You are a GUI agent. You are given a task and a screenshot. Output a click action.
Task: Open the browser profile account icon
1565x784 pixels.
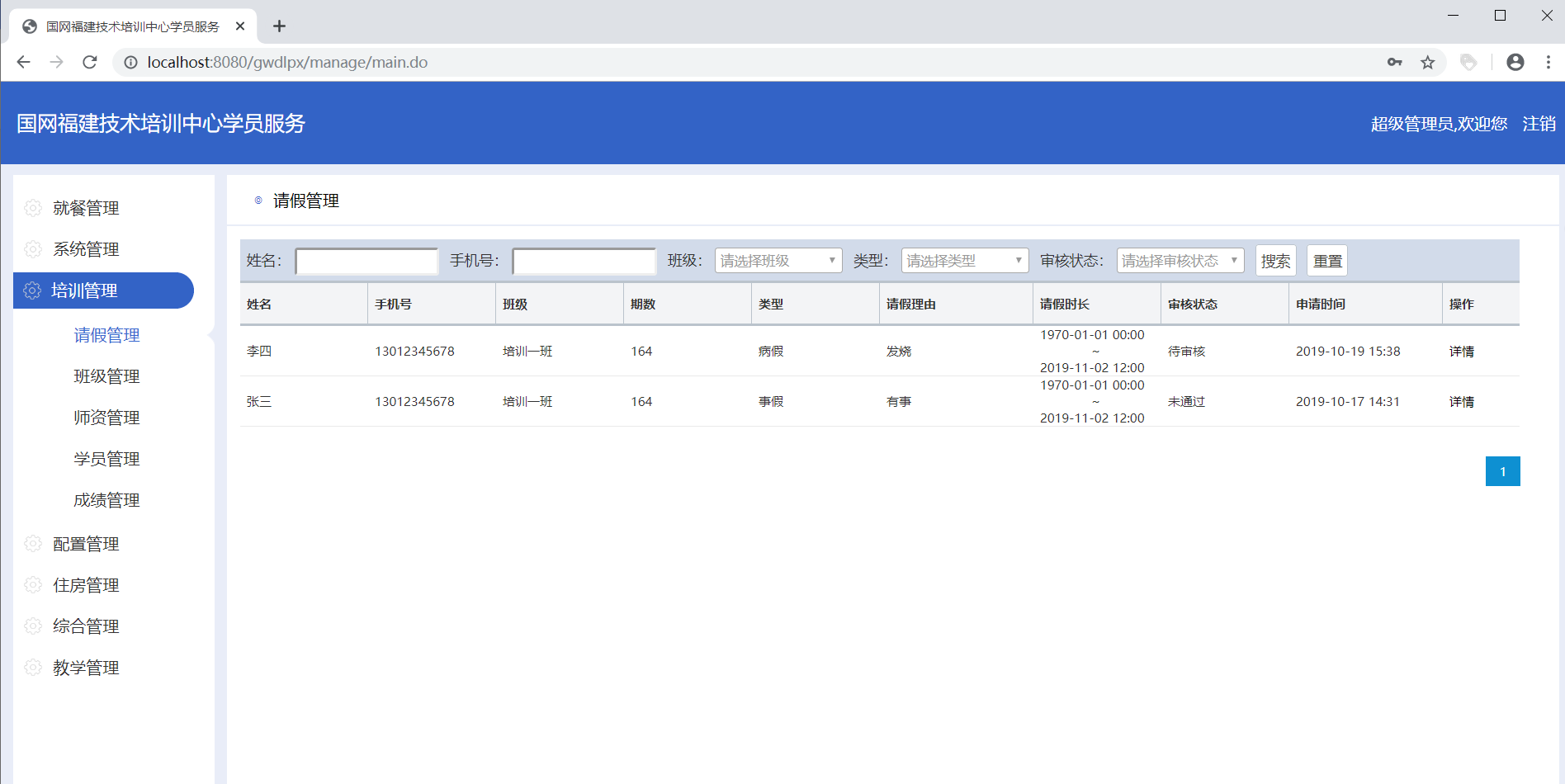tap(1515, 62)
